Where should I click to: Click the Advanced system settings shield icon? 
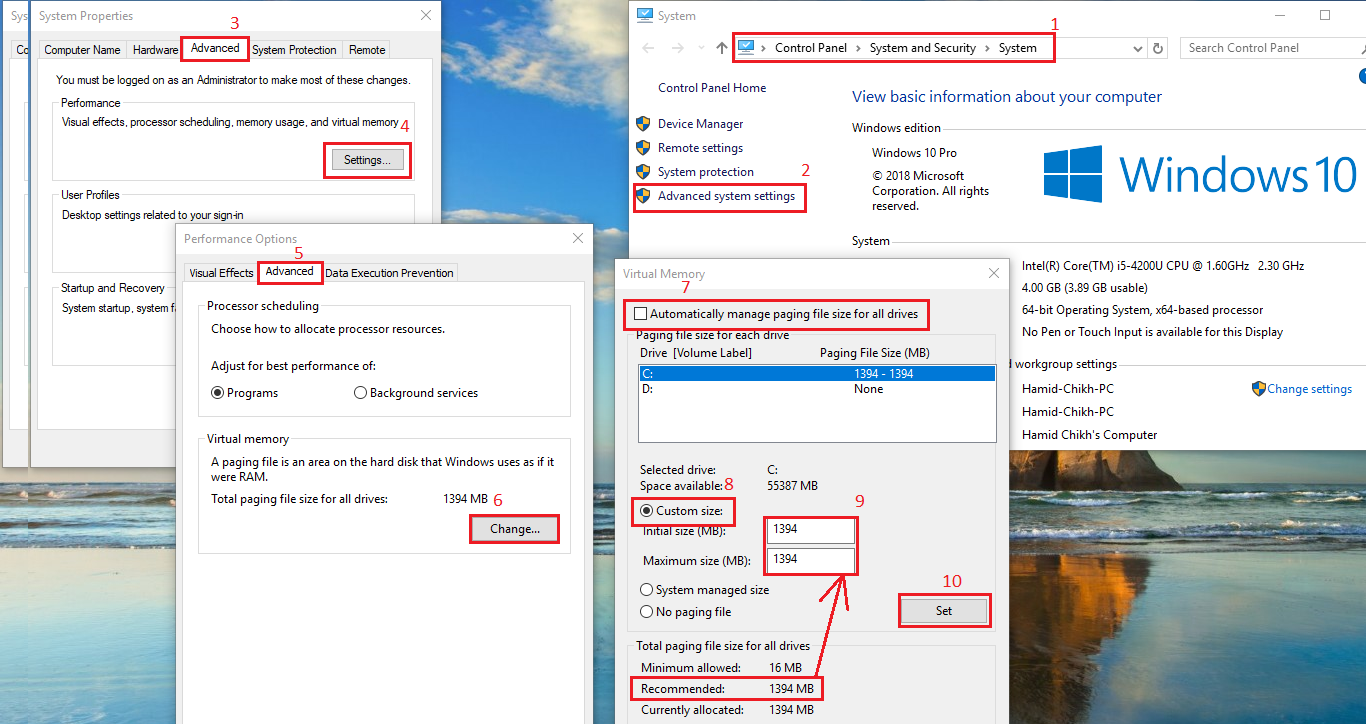643,196
